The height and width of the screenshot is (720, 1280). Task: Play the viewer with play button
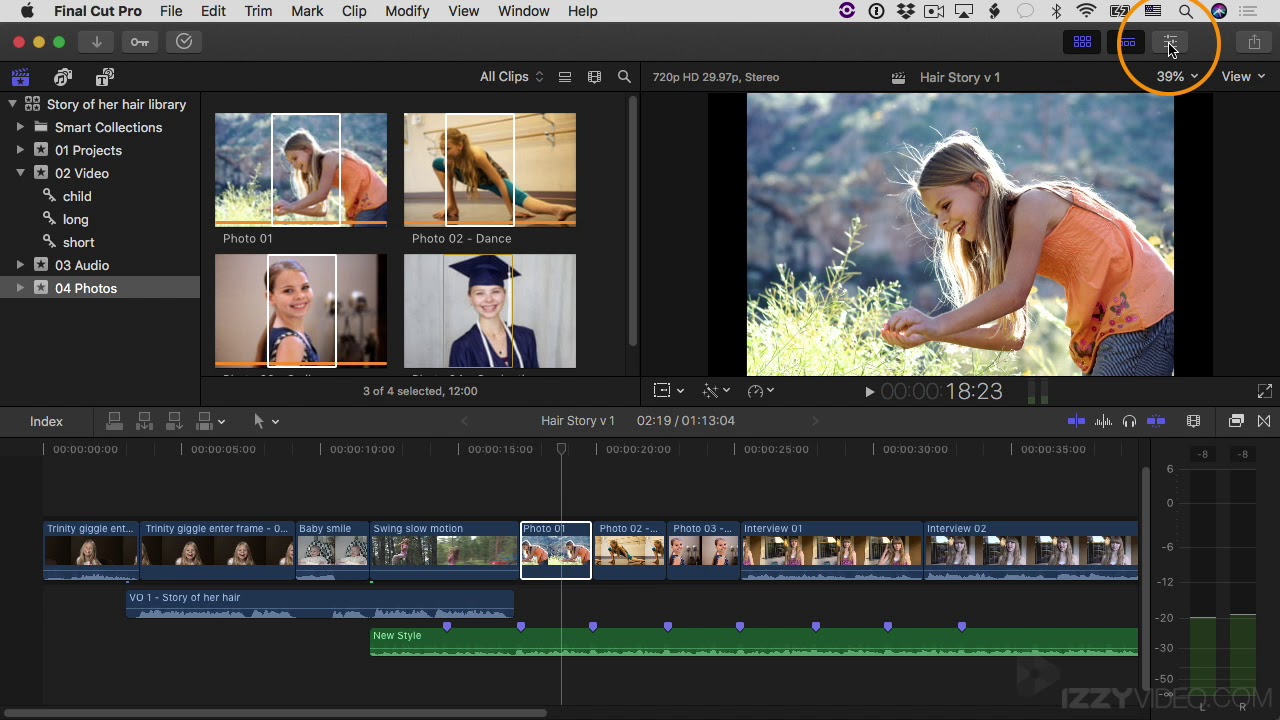coord(869,392)
